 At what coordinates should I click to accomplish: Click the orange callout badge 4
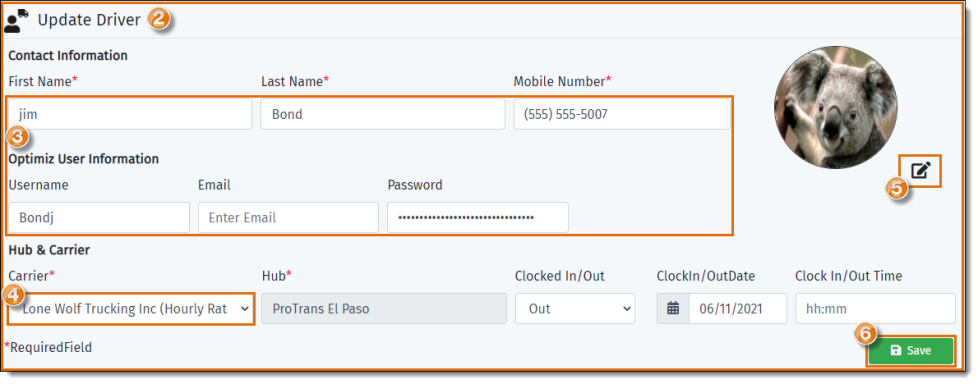[13, 294]
